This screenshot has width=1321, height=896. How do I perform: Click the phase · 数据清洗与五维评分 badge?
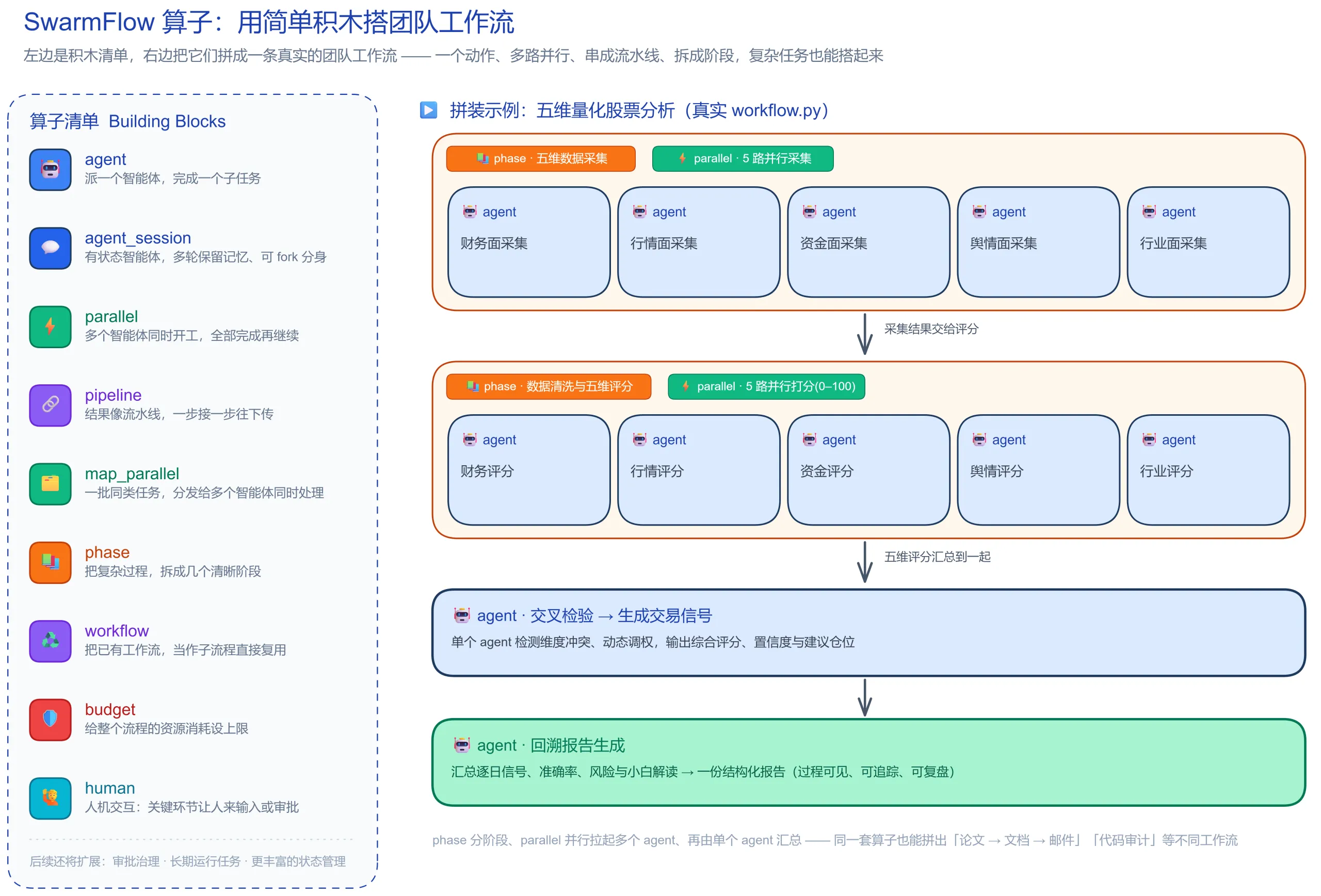[549, 386]
